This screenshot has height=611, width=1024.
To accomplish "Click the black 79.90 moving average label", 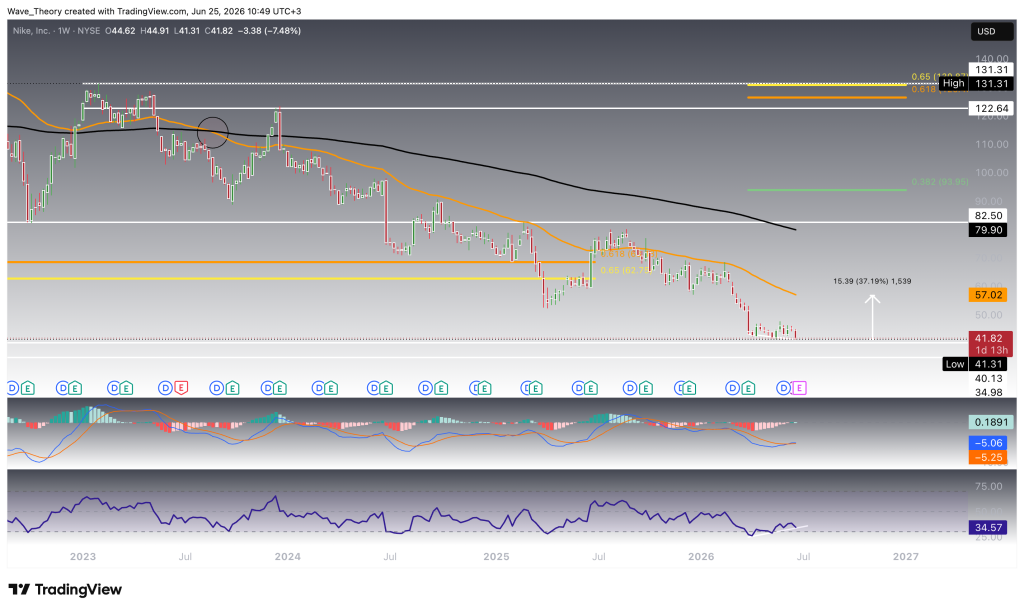I will tap(988, 230).
